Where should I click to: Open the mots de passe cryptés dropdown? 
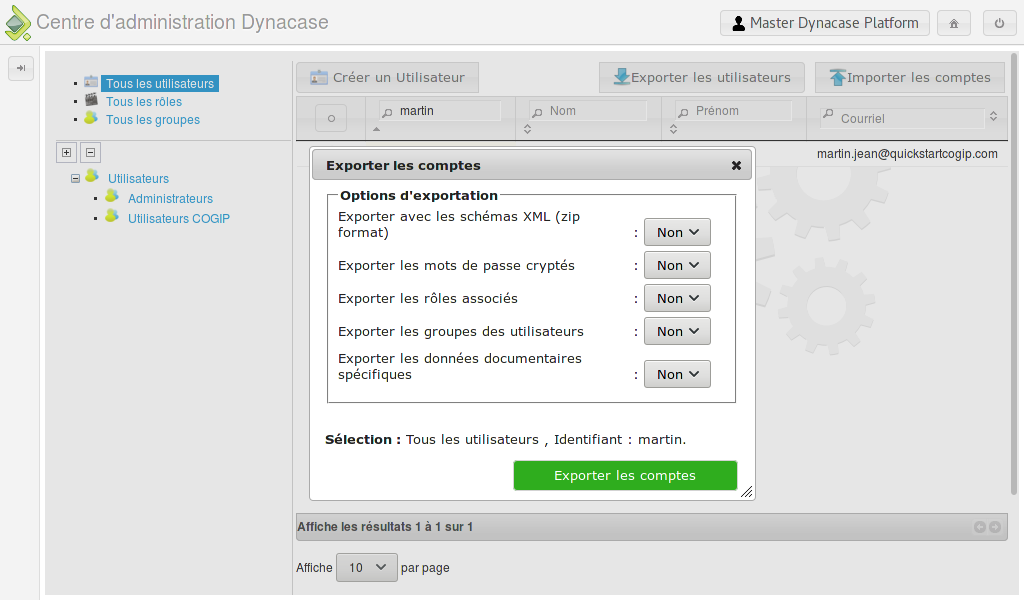coord(677,265)
